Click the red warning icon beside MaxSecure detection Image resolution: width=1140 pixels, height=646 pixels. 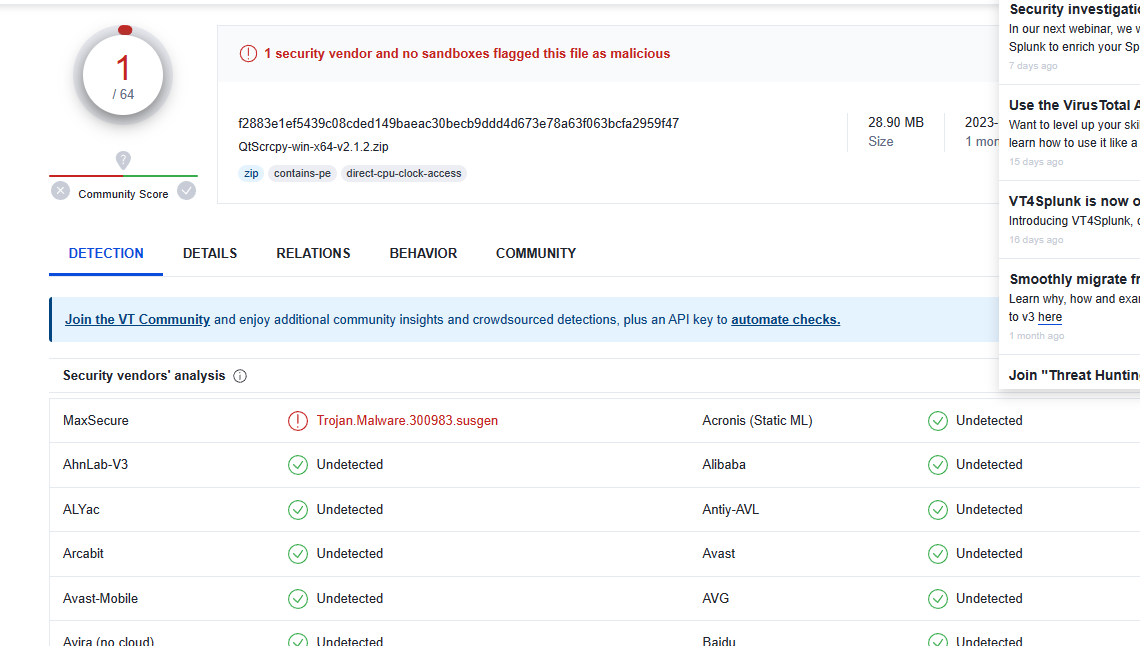(297, 420)
